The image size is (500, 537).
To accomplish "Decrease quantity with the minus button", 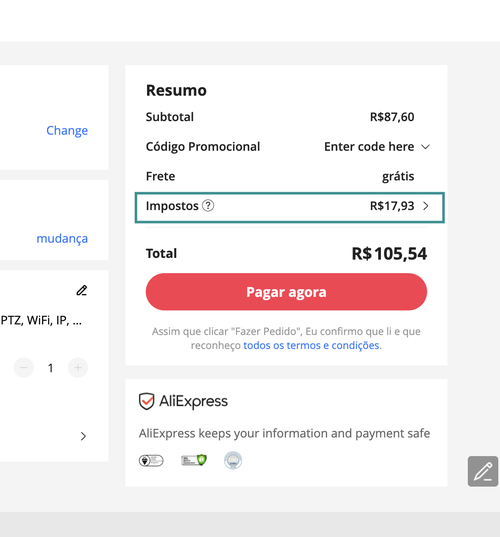I will click(24, 368).
